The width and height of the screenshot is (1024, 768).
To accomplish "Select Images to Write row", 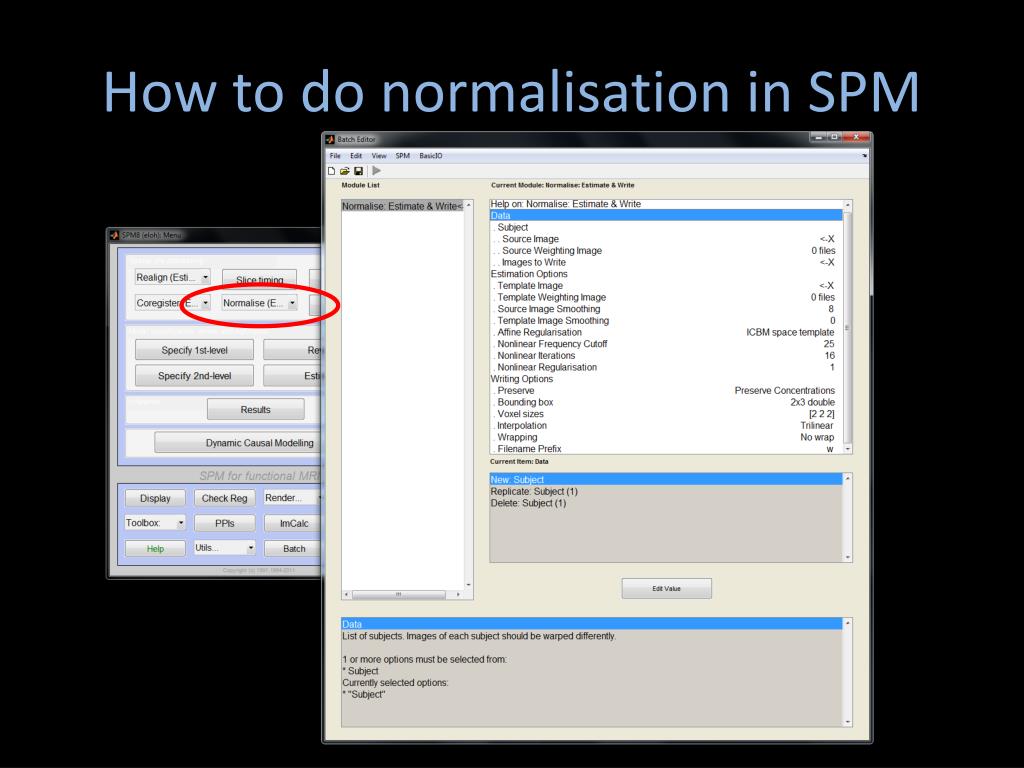I will 666,263.
